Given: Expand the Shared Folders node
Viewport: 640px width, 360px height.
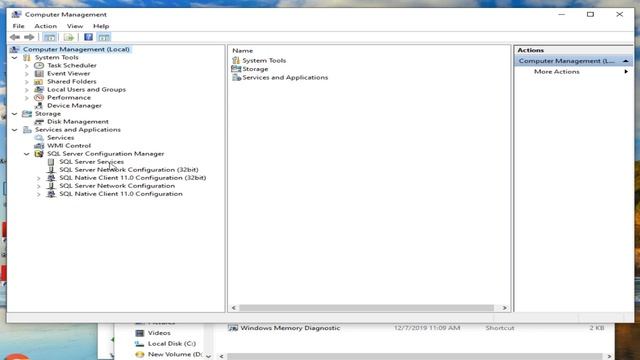Looking at the screenshot, I should [27, 82].
